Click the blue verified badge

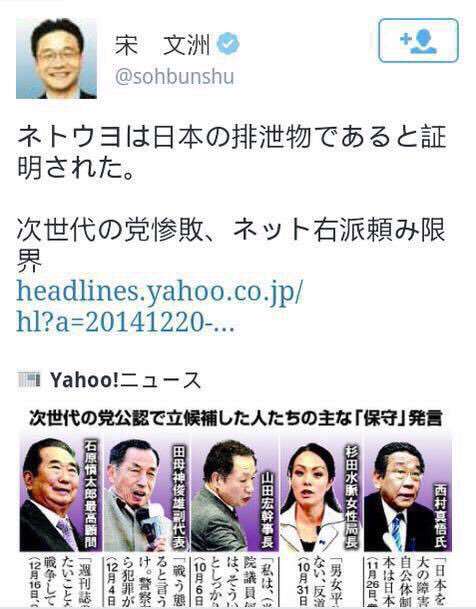(x=228, y=44)
